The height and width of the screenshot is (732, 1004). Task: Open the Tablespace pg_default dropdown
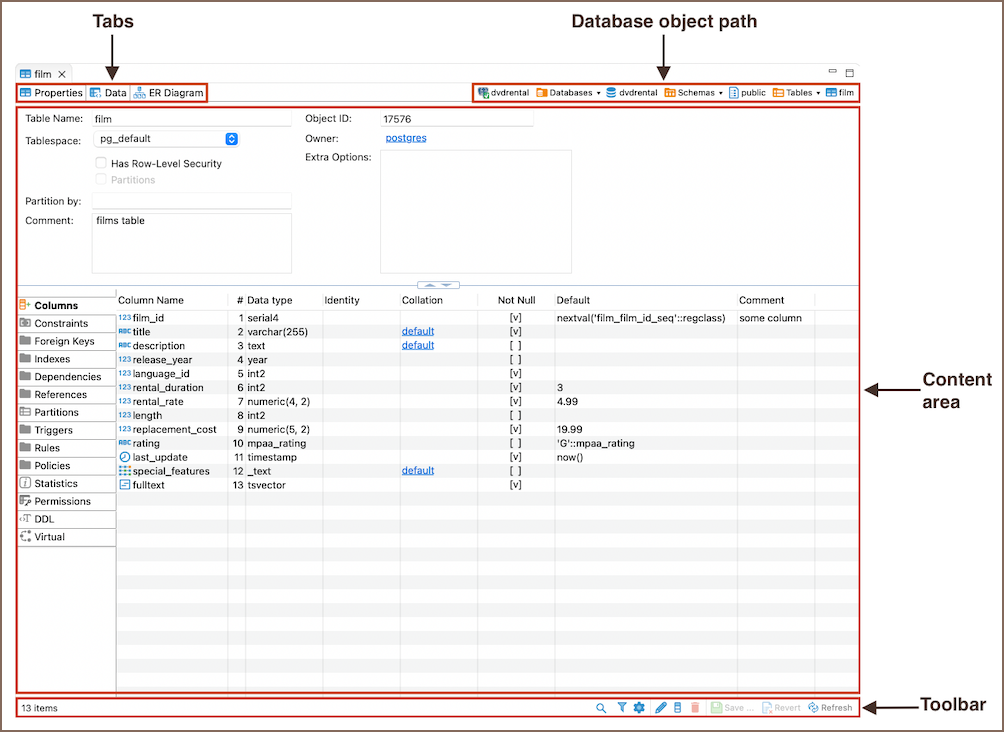click(x=231, y=139)
